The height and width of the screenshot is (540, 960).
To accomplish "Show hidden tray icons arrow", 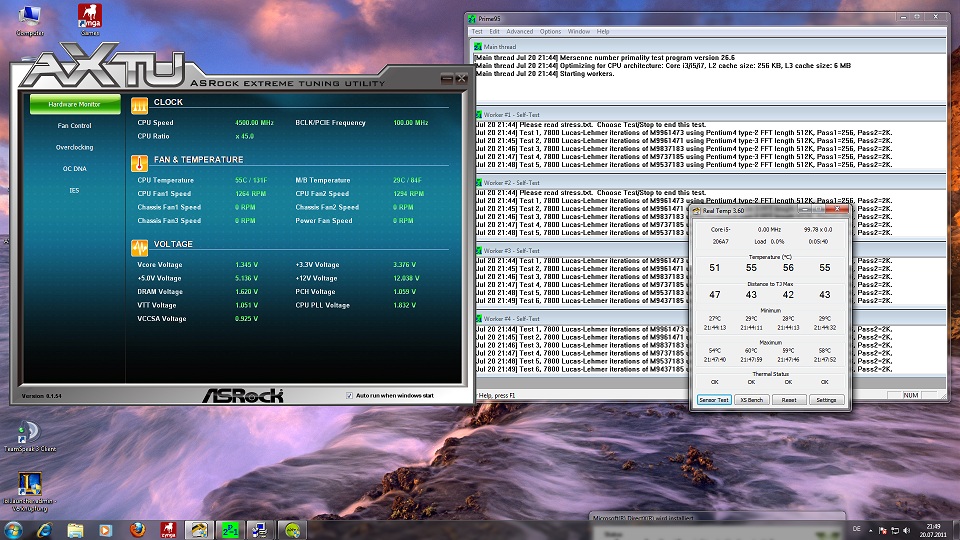I will coord(870,531).
